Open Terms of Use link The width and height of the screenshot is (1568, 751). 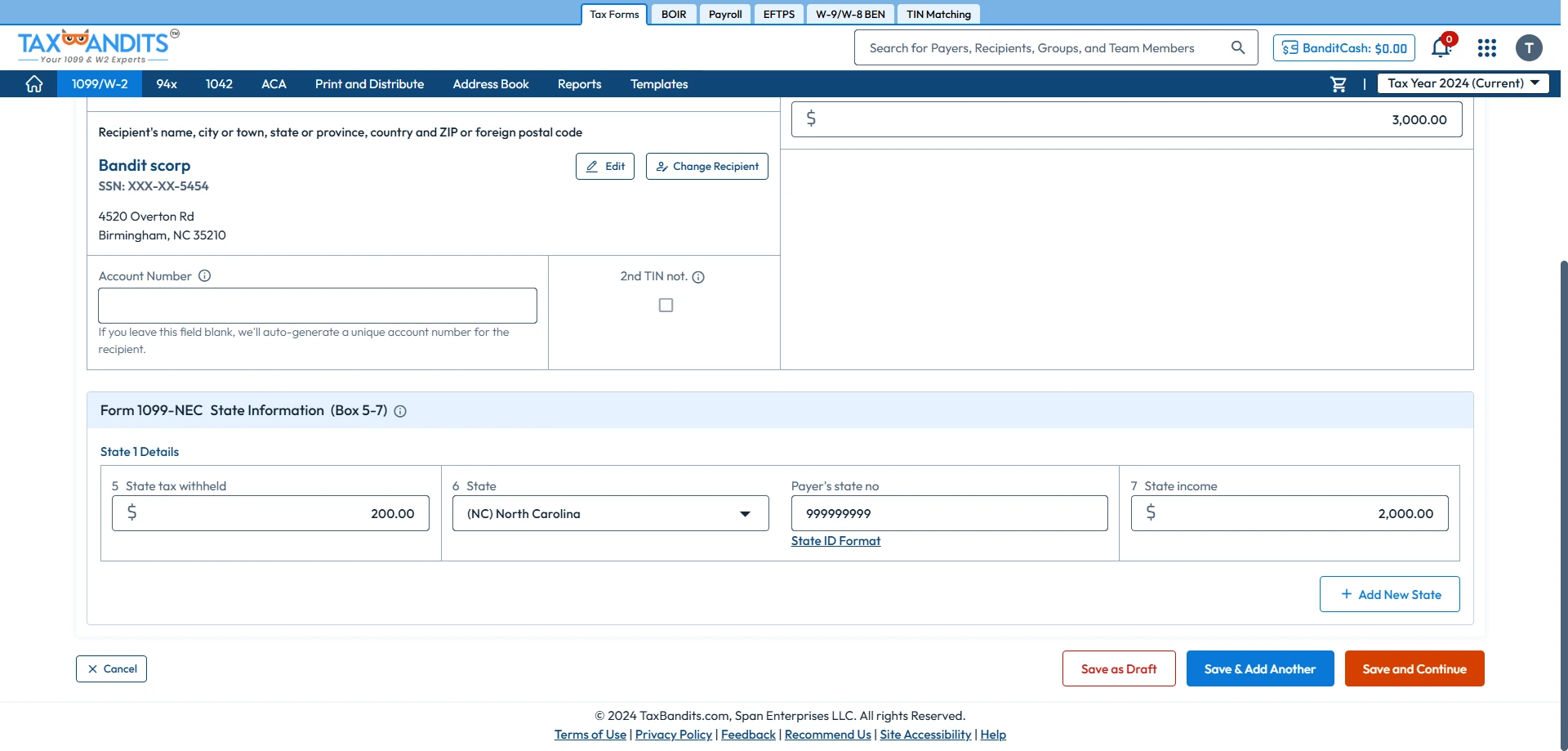click(590, 735)
